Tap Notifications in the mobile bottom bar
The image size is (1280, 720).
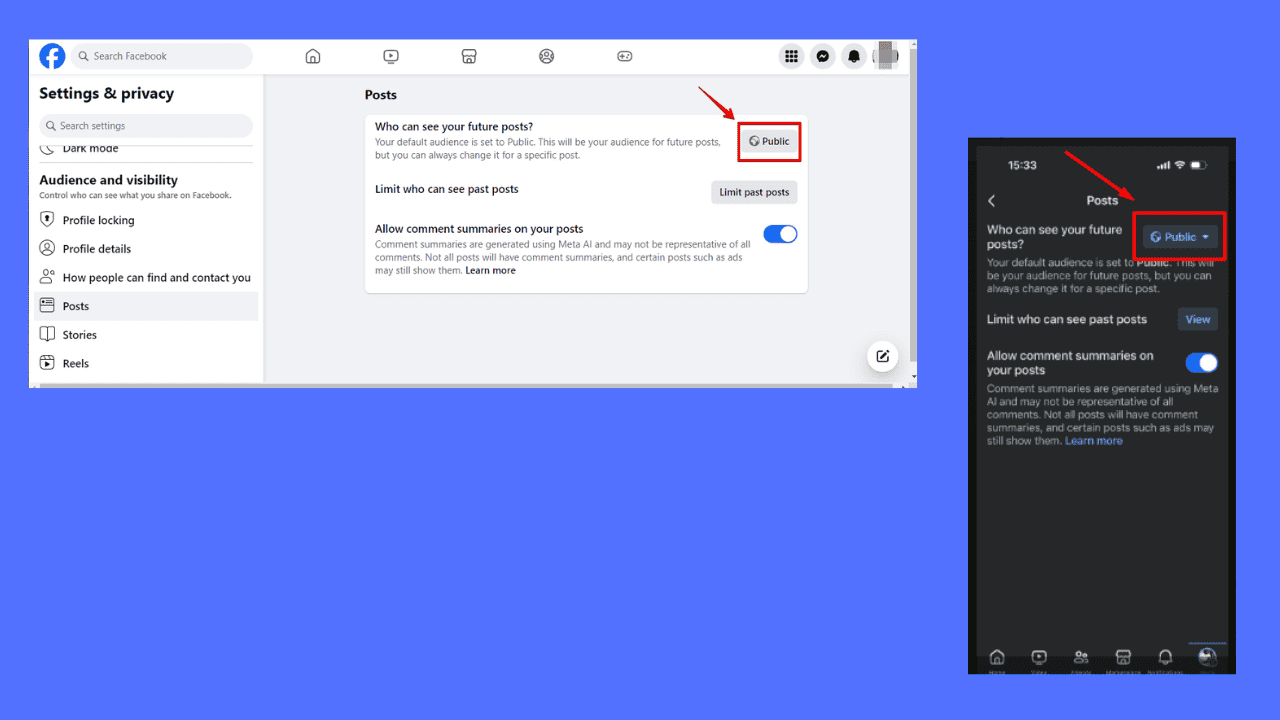coord(1165,660)
